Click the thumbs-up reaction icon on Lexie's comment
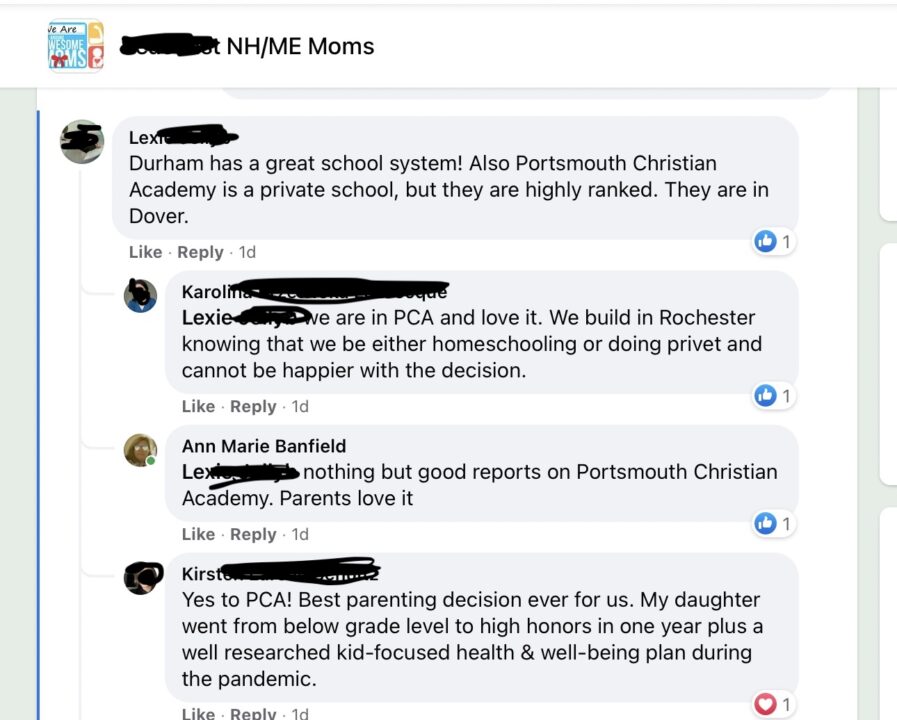Image resolution: width=897 pixels, height=720 pixels. coord(766,241)
